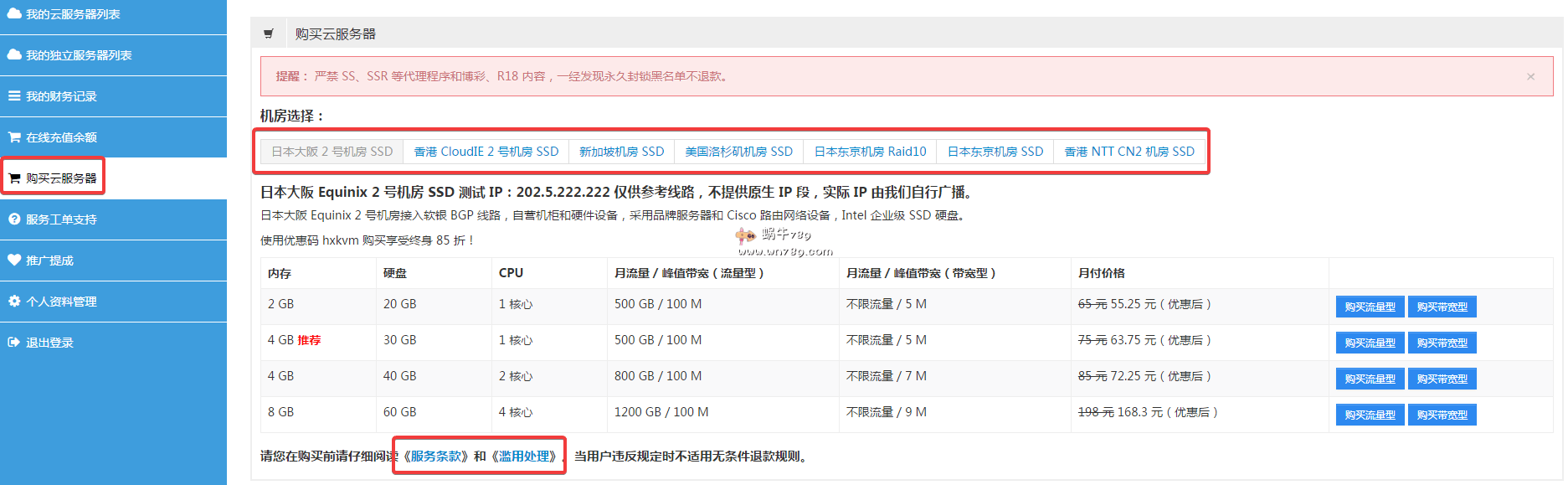Image resolution: width=1568 pixels, height=485 pixels.
Task: Click the cloud icon next to 我的独立服务器列表
Action: pyautogui.click(x=14, y=54)
